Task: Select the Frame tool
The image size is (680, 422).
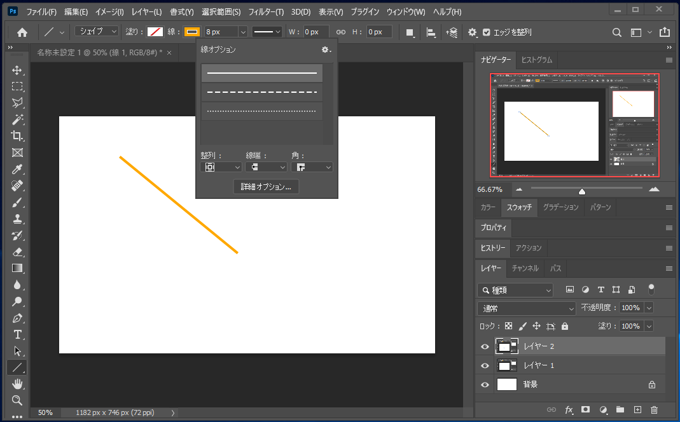Action: 17,153
